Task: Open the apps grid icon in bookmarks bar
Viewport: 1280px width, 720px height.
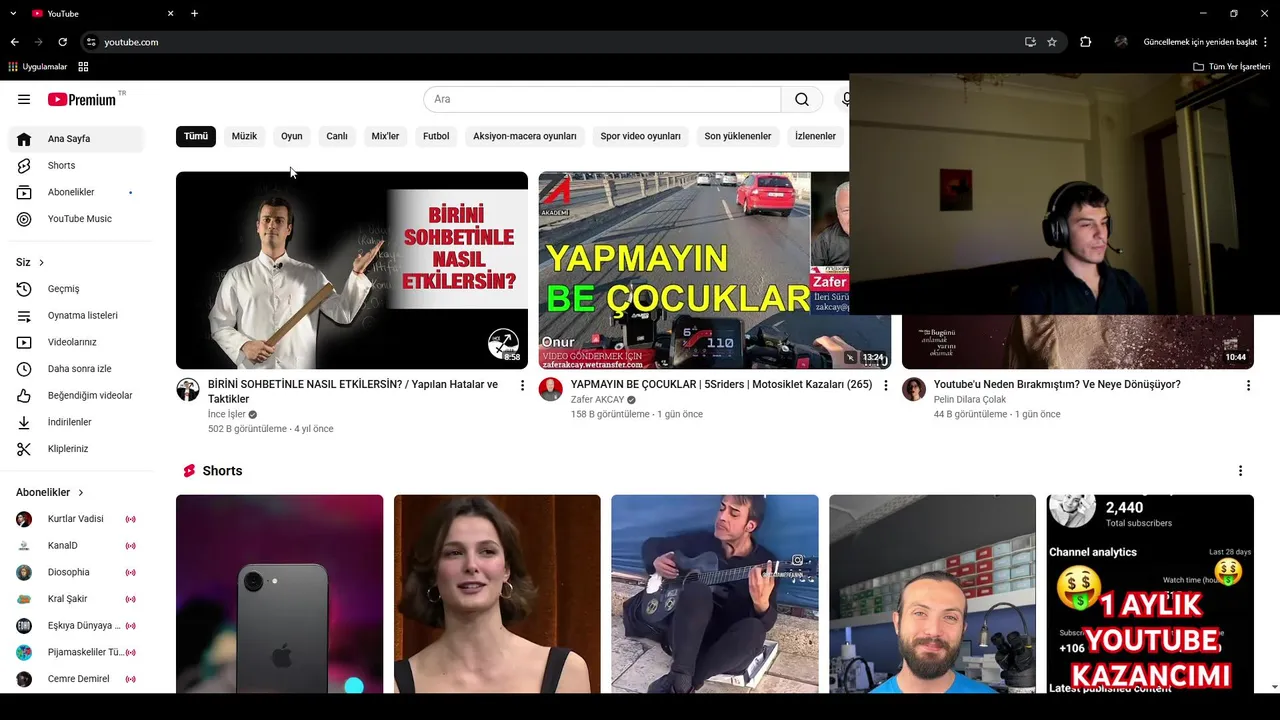Action: [83, 67]
